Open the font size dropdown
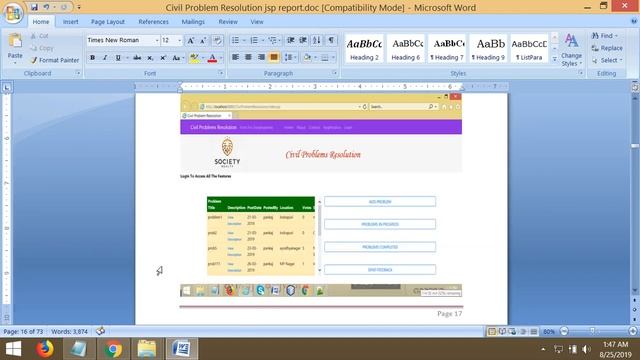This screenshot has width=640, height=360. click(179, 40)
